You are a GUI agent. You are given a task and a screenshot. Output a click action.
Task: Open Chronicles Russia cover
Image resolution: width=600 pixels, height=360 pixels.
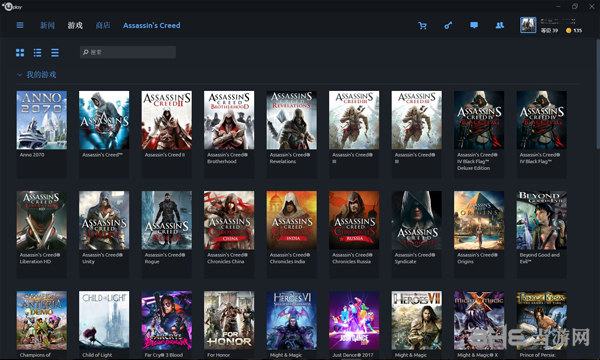pyautogui.click(x=354, y=220)
